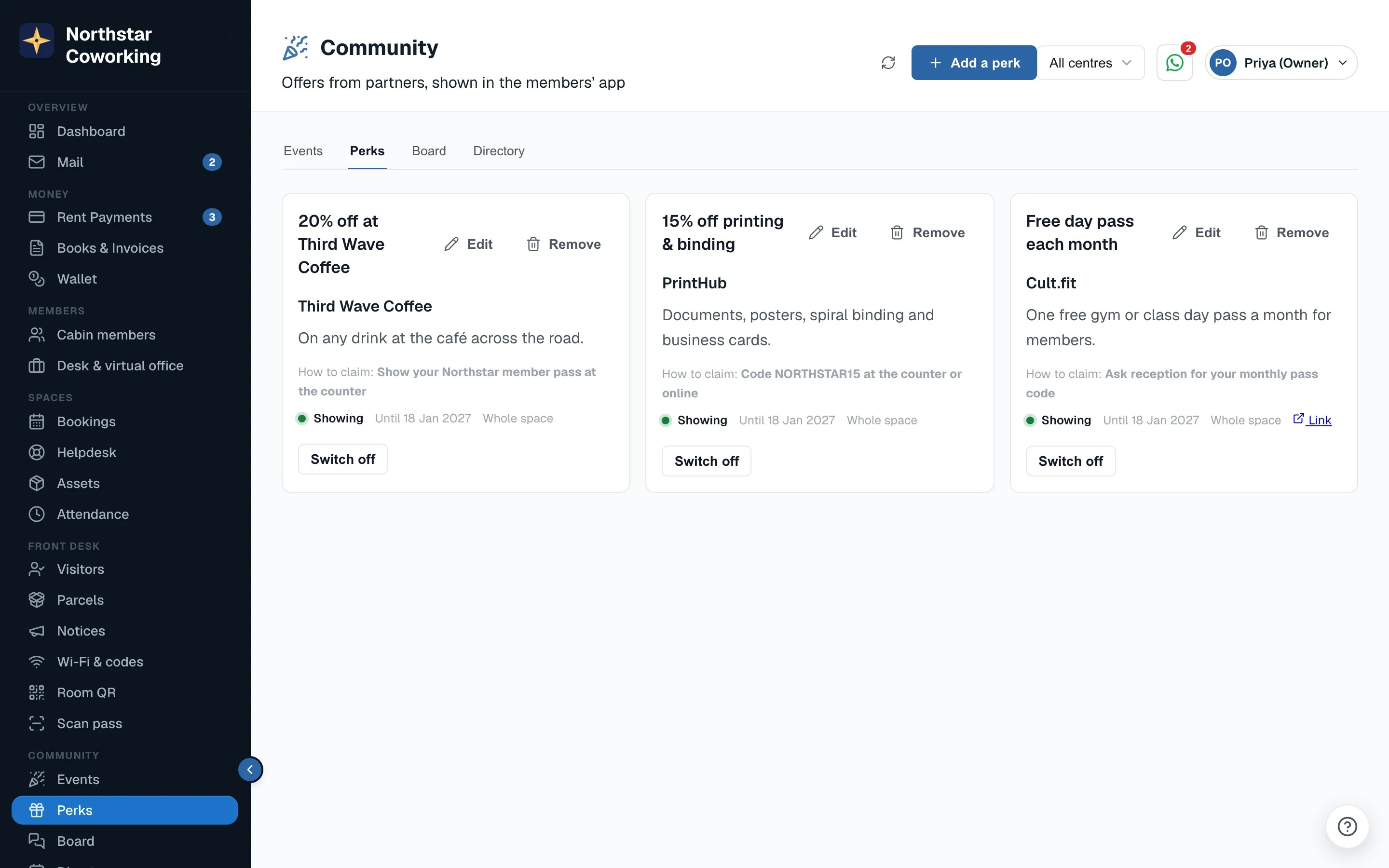Open Books & Invoices
This screenshot has width=1389, height=868.
pyautogui.click(x=124, y=248)
